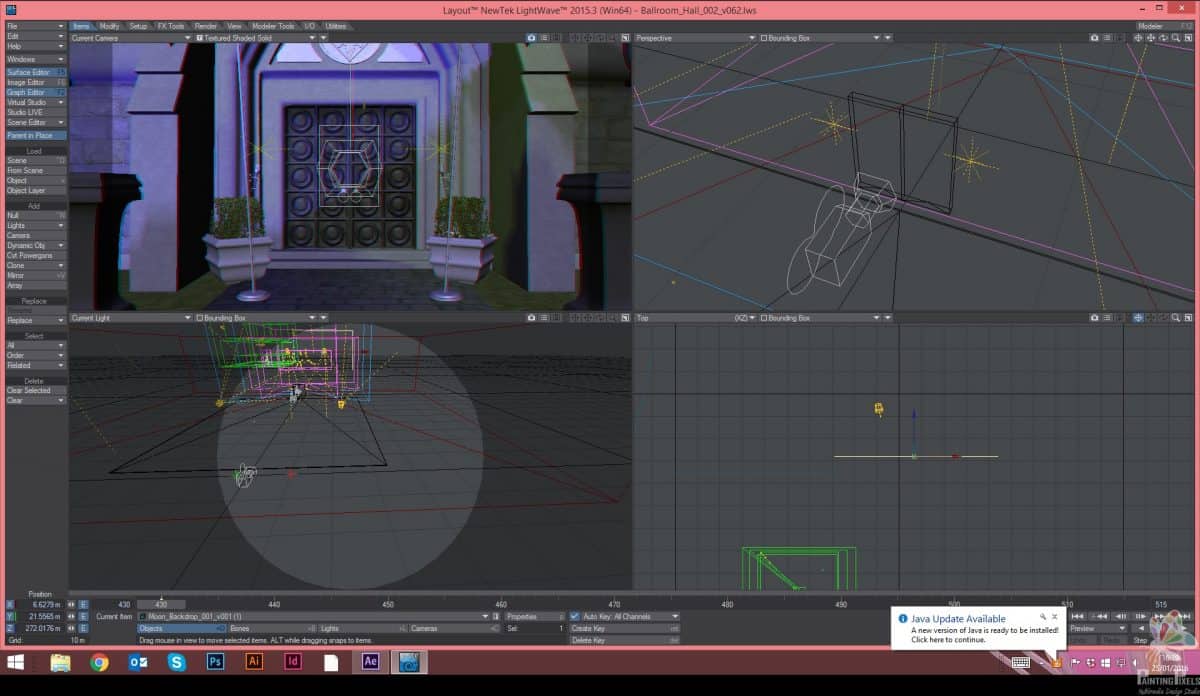Toggle the Bounding Box checkbox in Perspective viewport
1200x696 pixels.
[765, 38]
